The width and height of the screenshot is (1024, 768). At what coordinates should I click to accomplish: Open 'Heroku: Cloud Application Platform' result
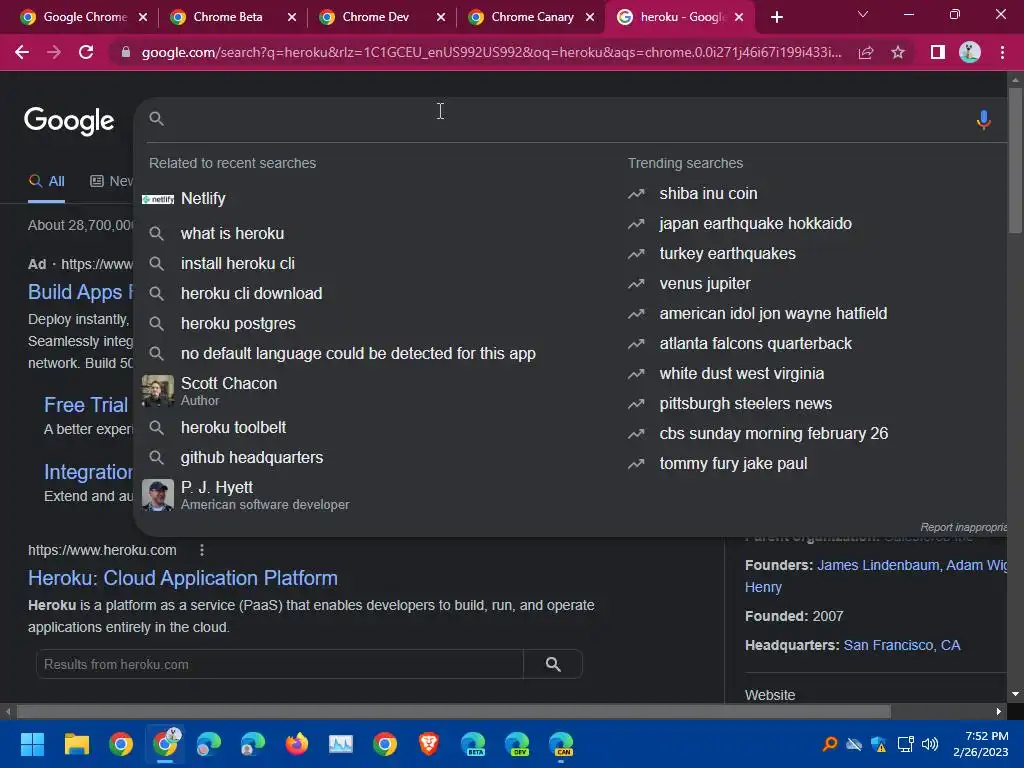(x=183, y=578)
